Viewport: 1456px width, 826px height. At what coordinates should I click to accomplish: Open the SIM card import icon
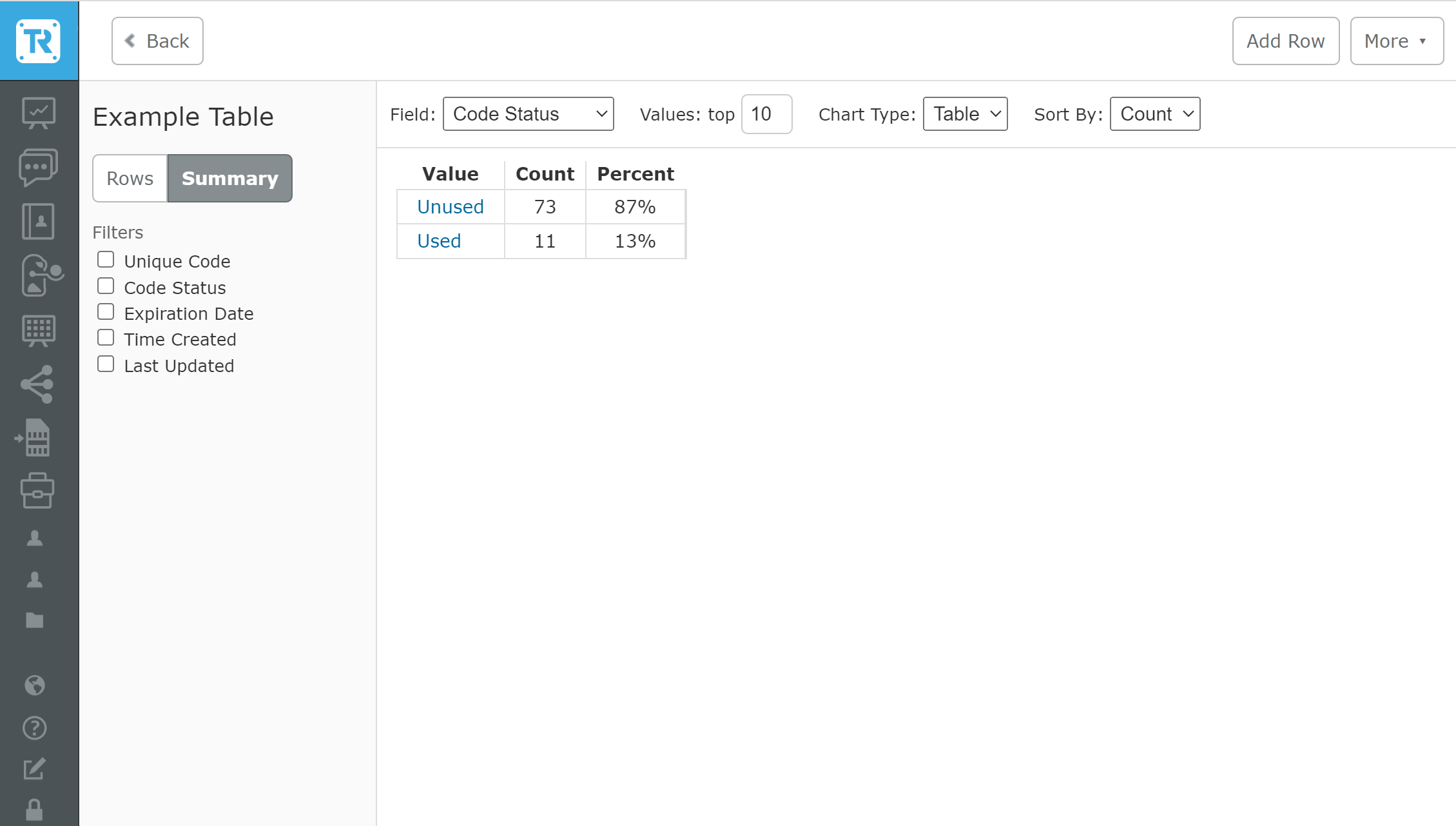34,438
